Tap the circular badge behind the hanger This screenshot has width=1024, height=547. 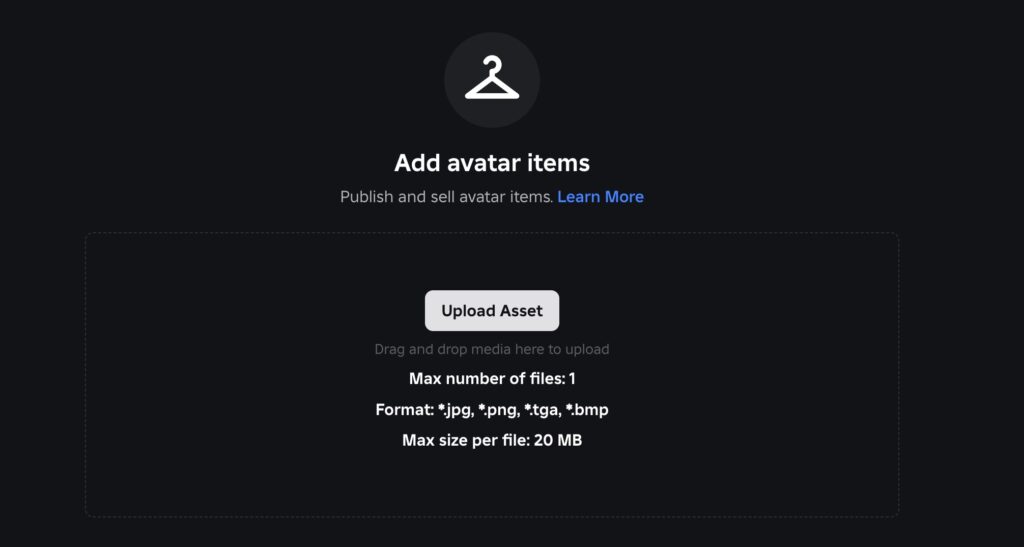(x=492, y=80)
